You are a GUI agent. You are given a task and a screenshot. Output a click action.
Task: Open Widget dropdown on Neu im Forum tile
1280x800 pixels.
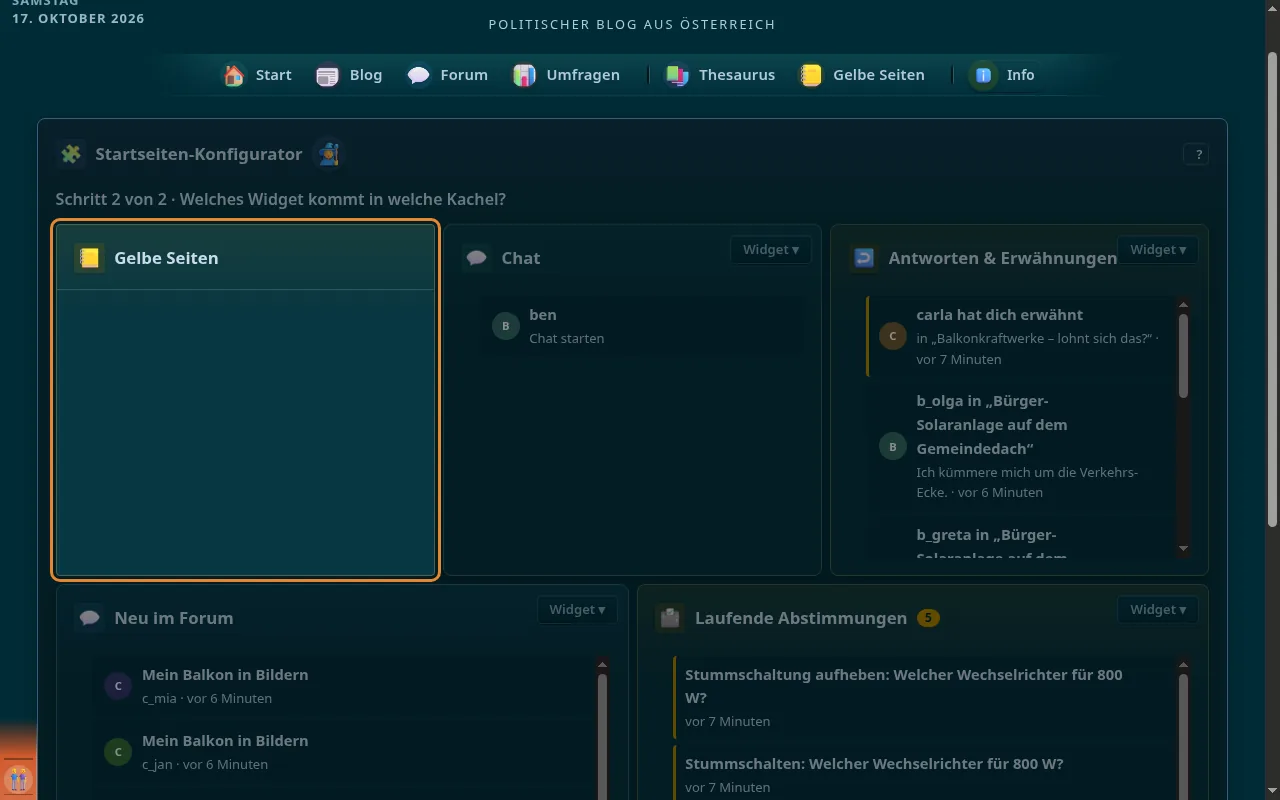(x=577, y=610)
